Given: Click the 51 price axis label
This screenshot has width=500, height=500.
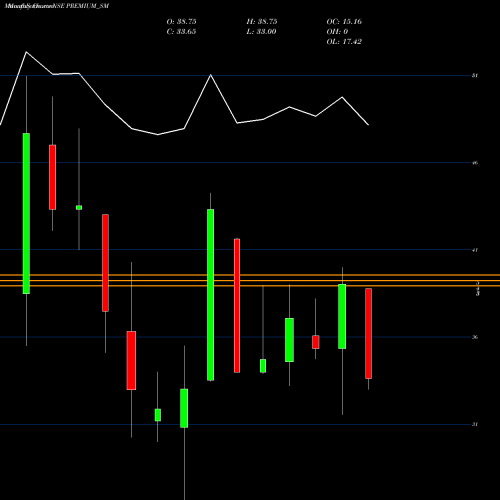Looking at the screenshot, I should [x=475, y=76].
